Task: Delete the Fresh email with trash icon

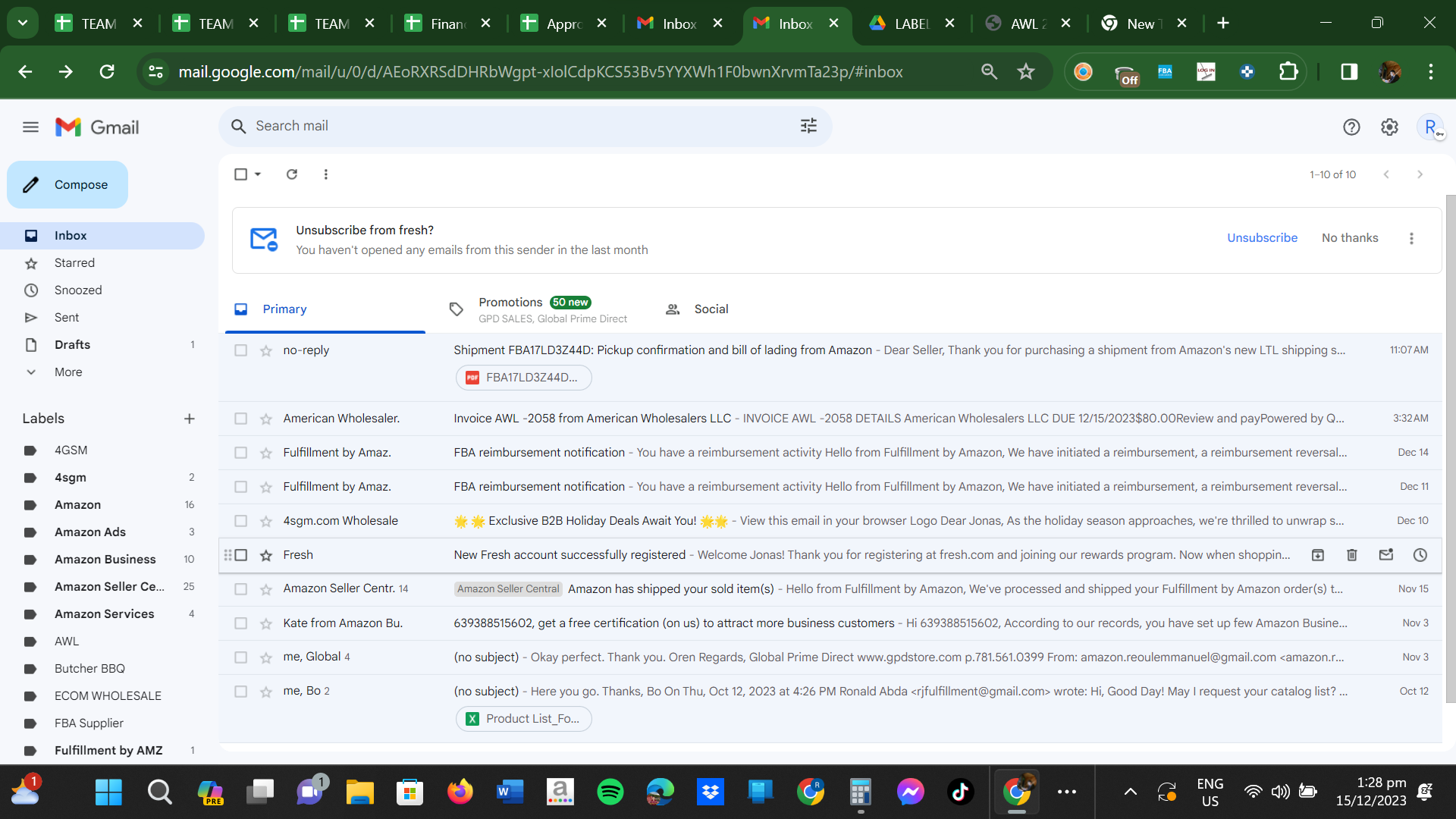Action: tap(1351, 555)
